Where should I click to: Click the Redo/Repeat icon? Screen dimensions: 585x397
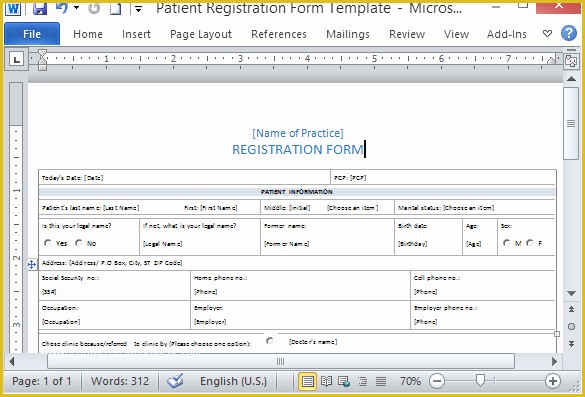click(x=94, y=8)
